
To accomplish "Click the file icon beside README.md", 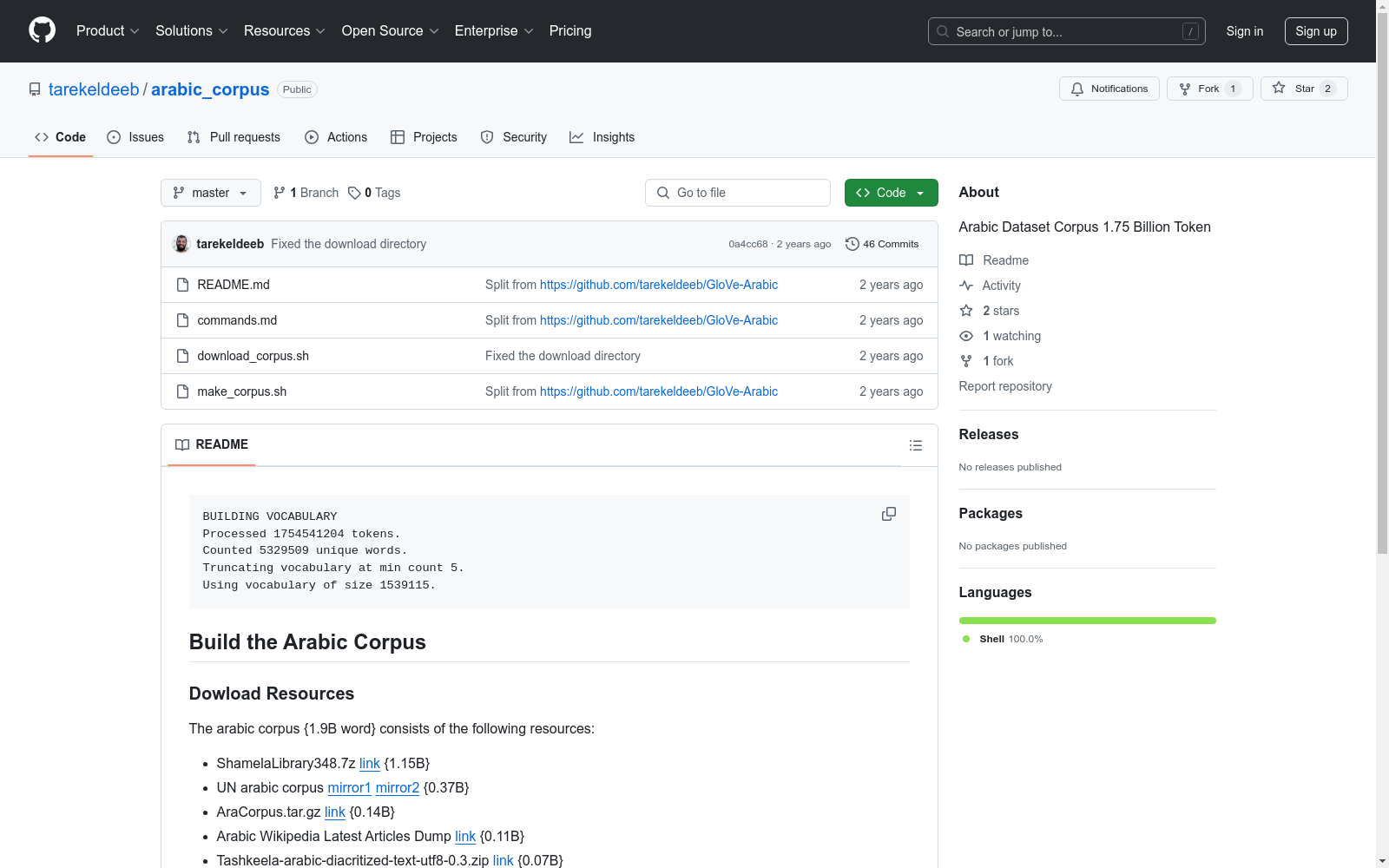I will click(x=182, y=285).
